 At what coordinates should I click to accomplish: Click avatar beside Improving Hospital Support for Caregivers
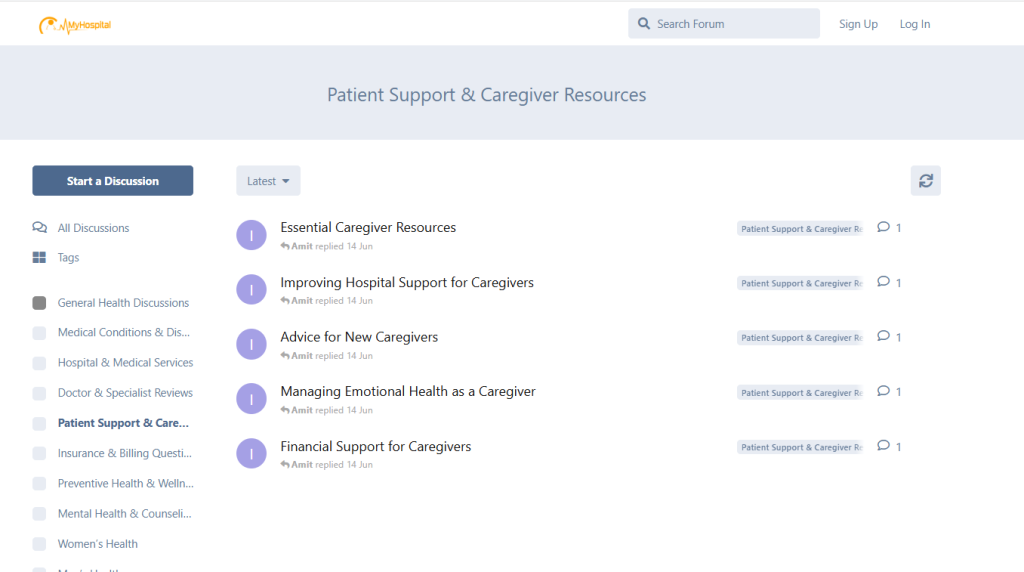tap(251, 290)
